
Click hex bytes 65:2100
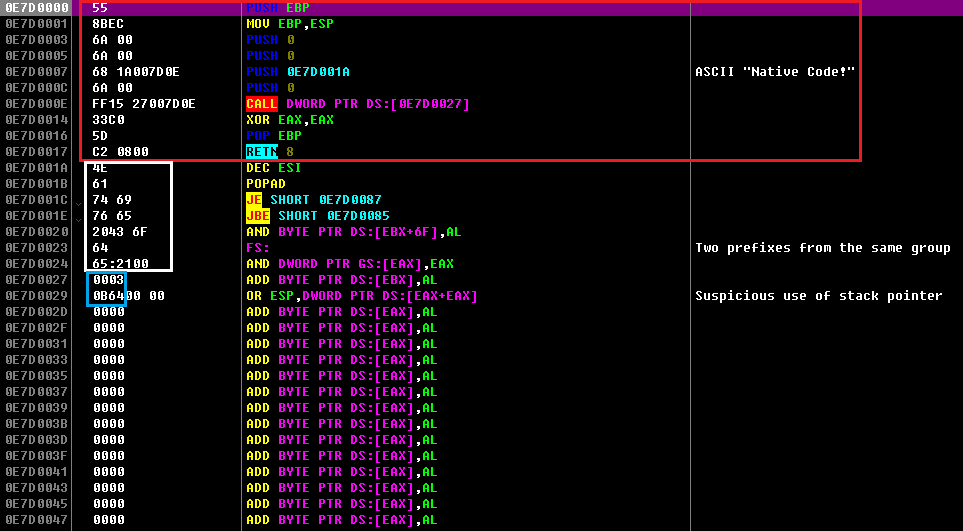[120, 263]
